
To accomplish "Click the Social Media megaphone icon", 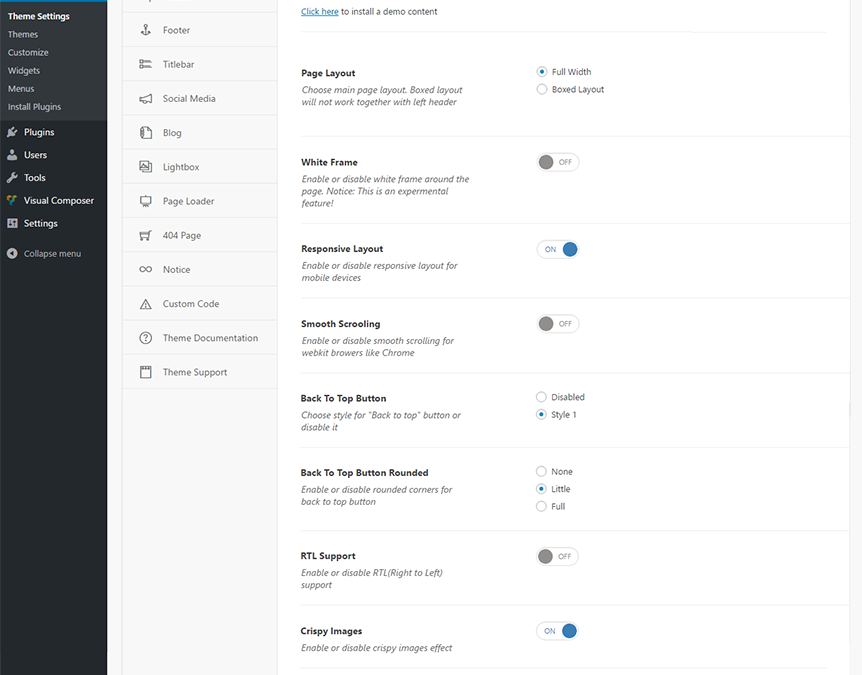I will [x=146, y=98].
